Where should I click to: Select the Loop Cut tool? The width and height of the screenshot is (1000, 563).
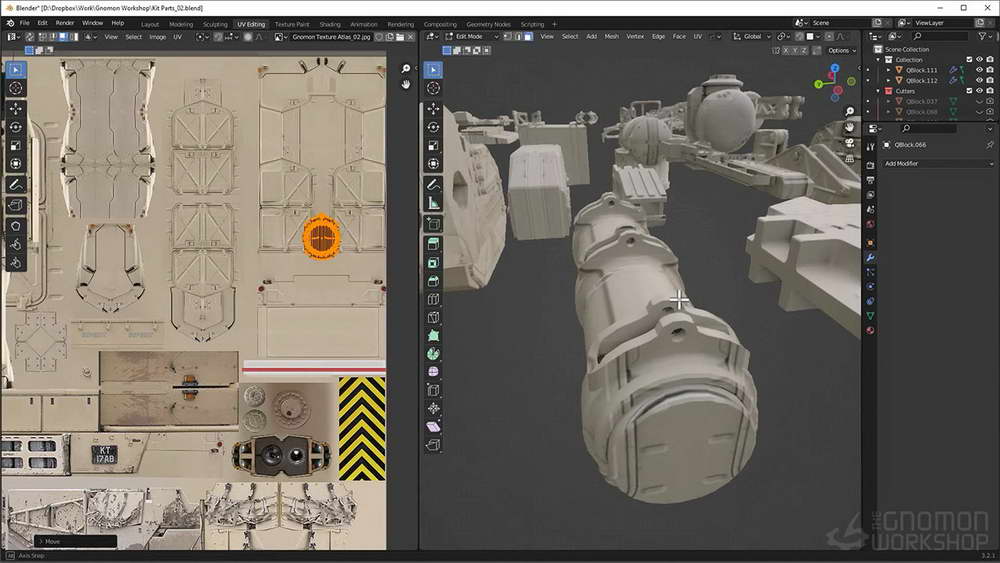[x=433, y=299]
